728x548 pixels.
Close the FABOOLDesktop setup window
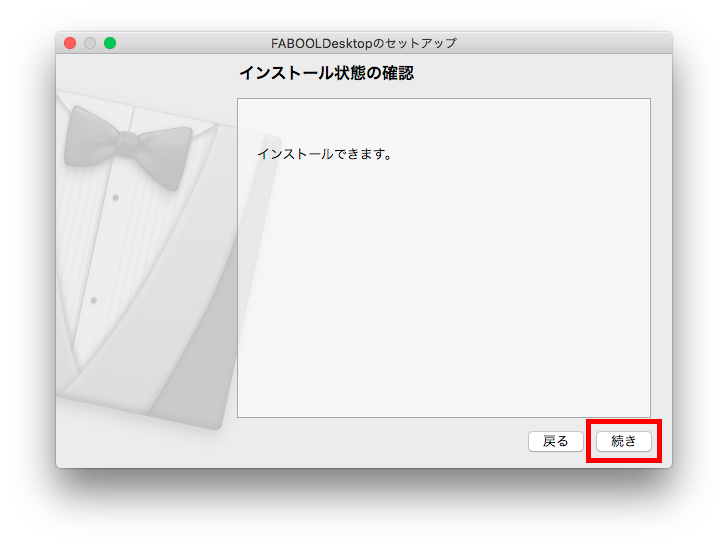click(x=70, y=43)
